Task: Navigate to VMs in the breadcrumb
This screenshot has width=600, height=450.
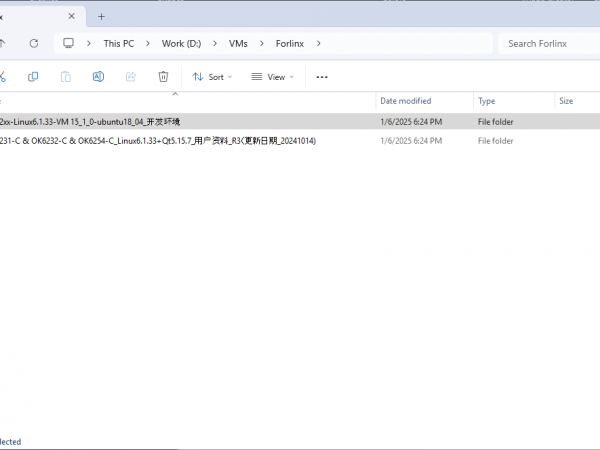Action: pos(240,44)
